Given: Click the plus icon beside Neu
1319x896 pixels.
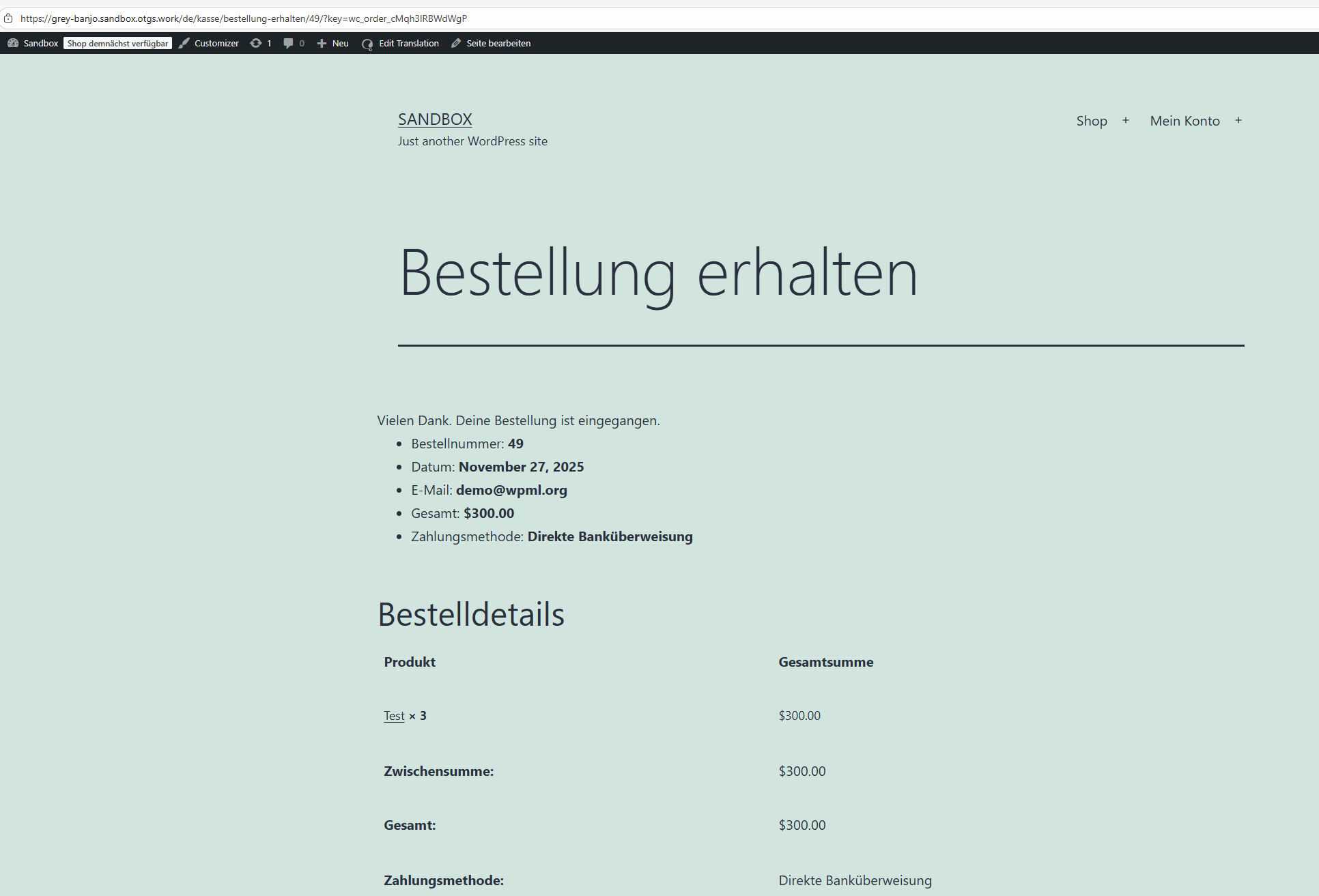Looking at the screenshot, I should [x=322, y=43].
